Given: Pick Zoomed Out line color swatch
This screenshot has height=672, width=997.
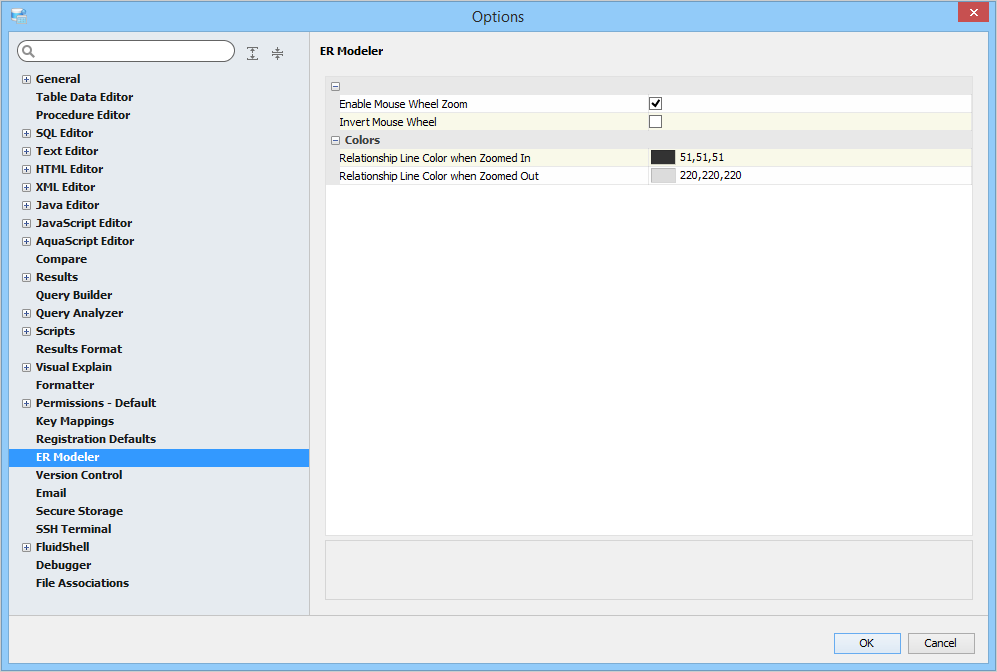Looking at the screenshot, I should pyautogui.click(x=663, y=175).
